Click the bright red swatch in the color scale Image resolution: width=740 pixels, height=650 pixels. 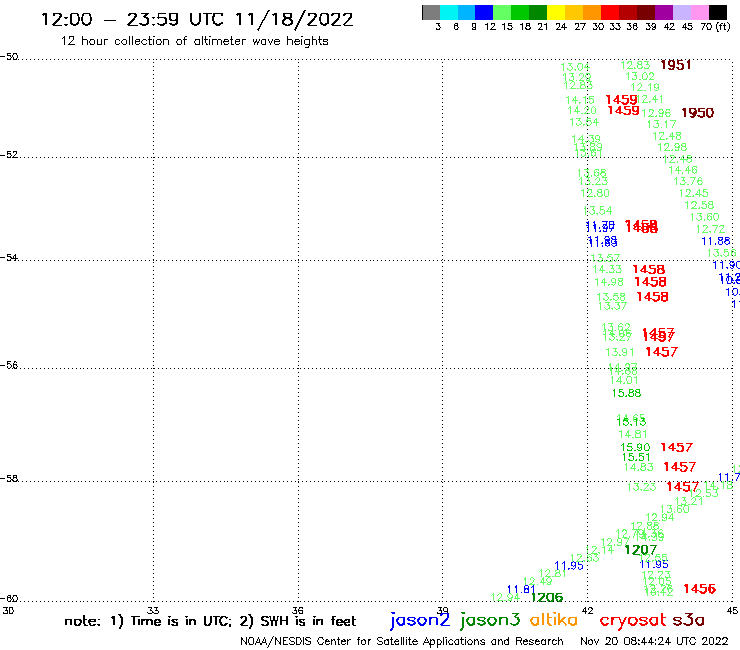click(610, 12)
